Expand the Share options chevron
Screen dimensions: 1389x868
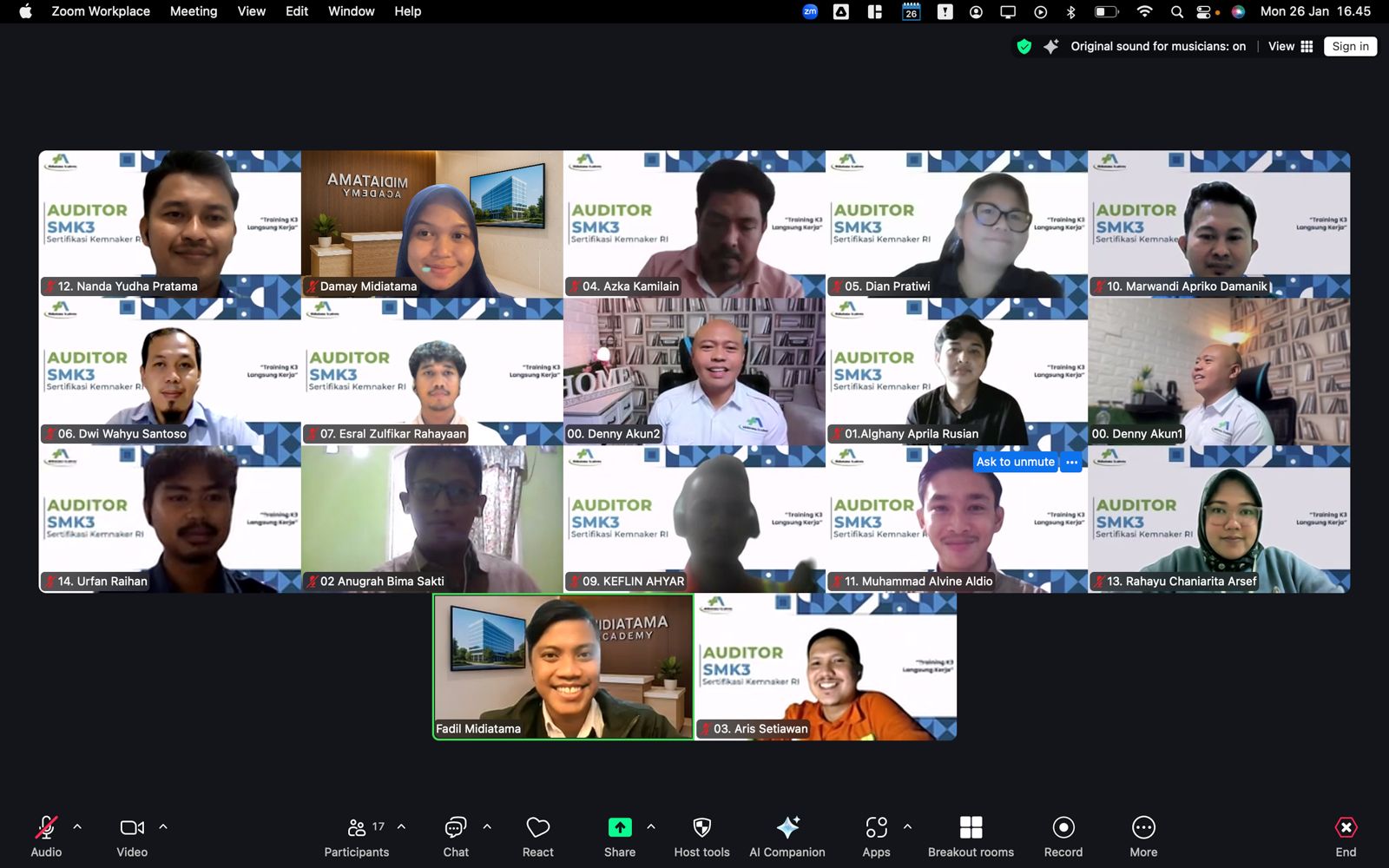[651, 827]
